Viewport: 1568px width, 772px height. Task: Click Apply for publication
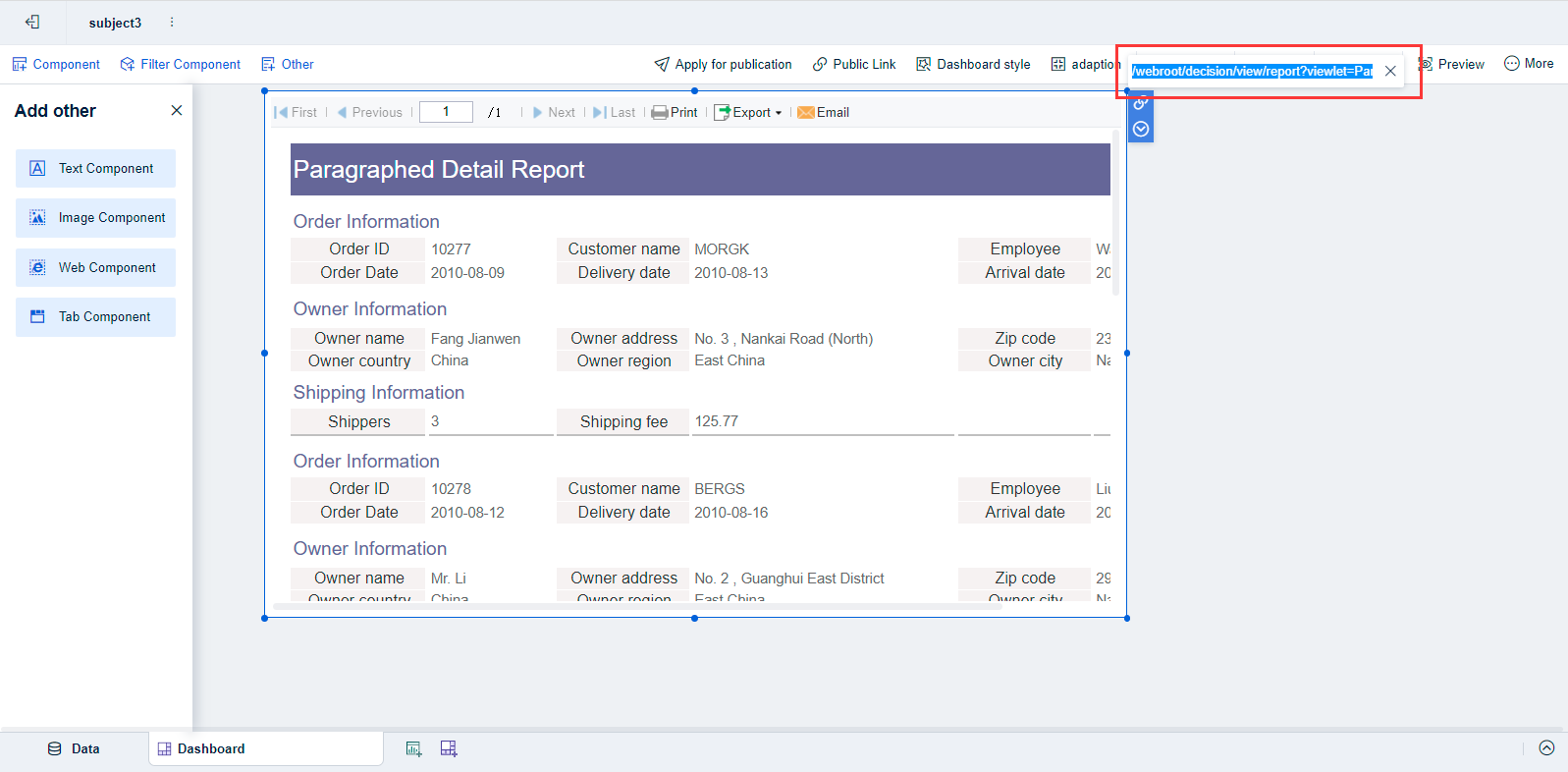[723, 64]
